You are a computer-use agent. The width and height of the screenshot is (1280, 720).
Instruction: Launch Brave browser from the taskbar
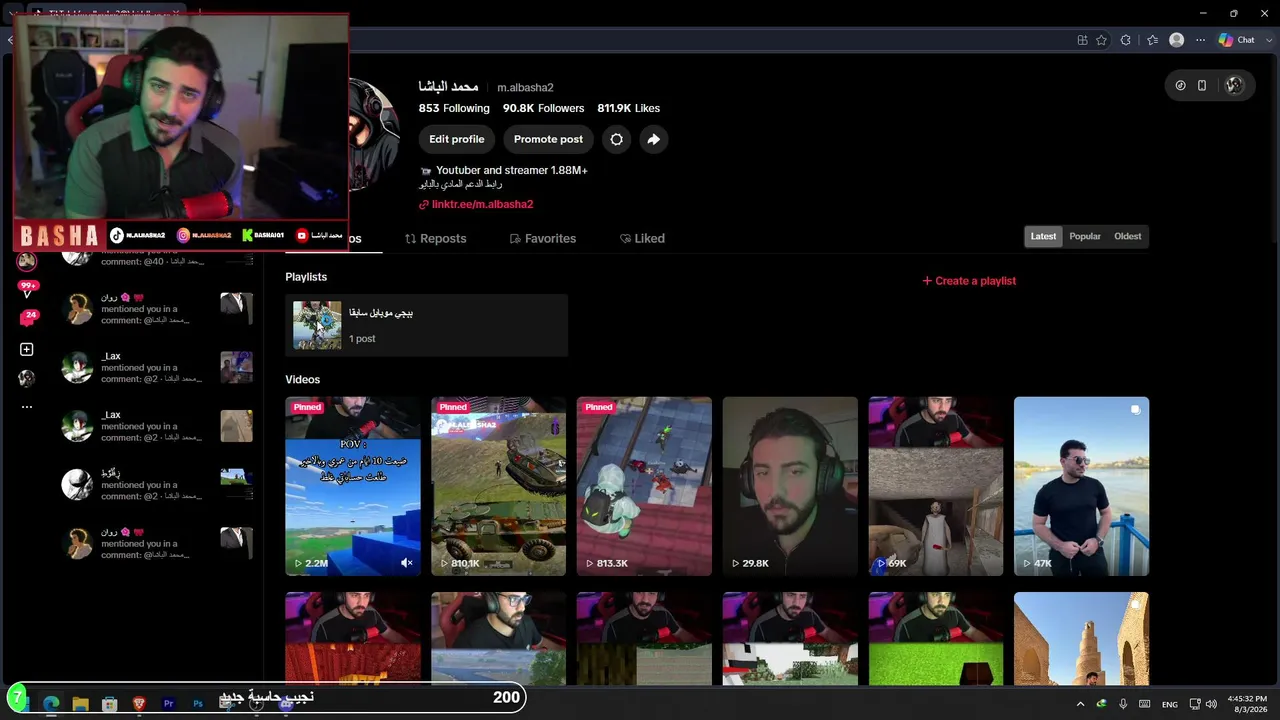click(x=139, y=704)
